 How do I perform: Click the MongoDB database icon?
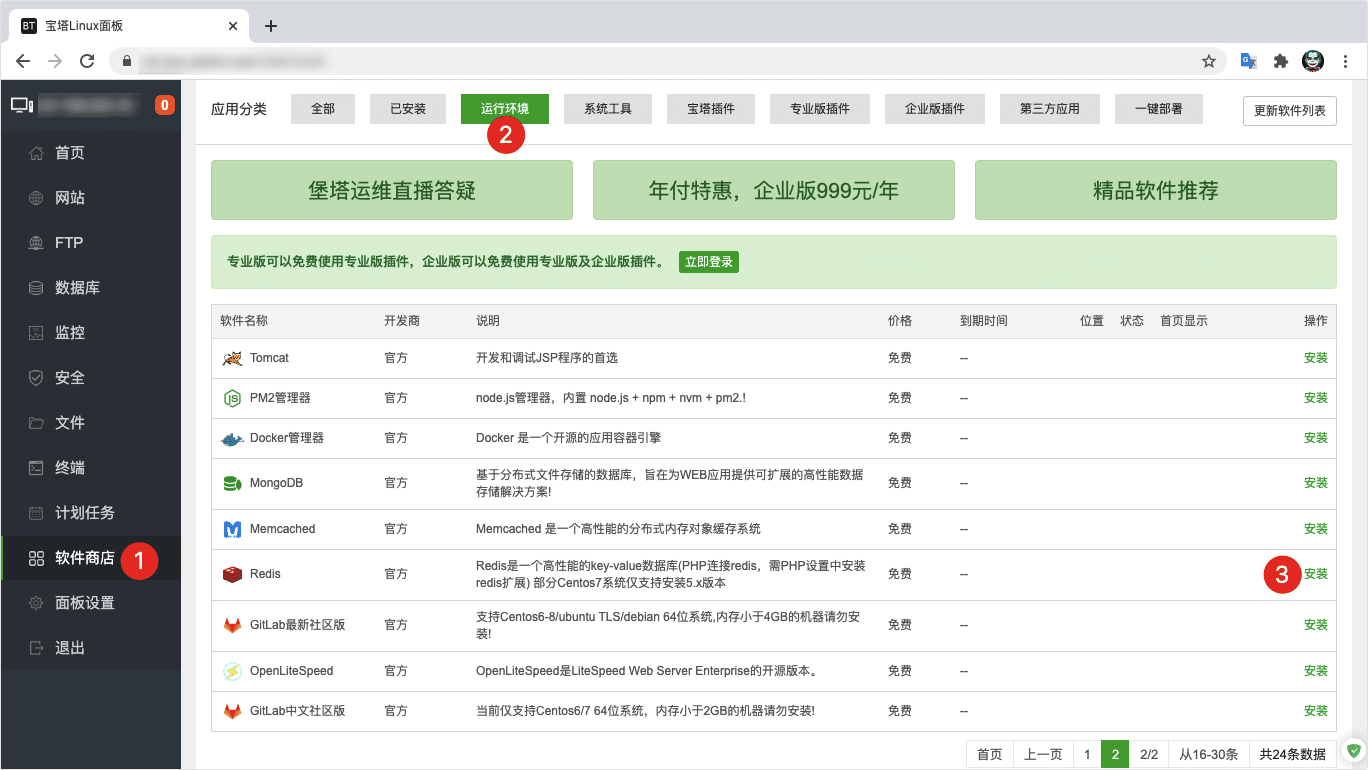[x=232, y=483]
